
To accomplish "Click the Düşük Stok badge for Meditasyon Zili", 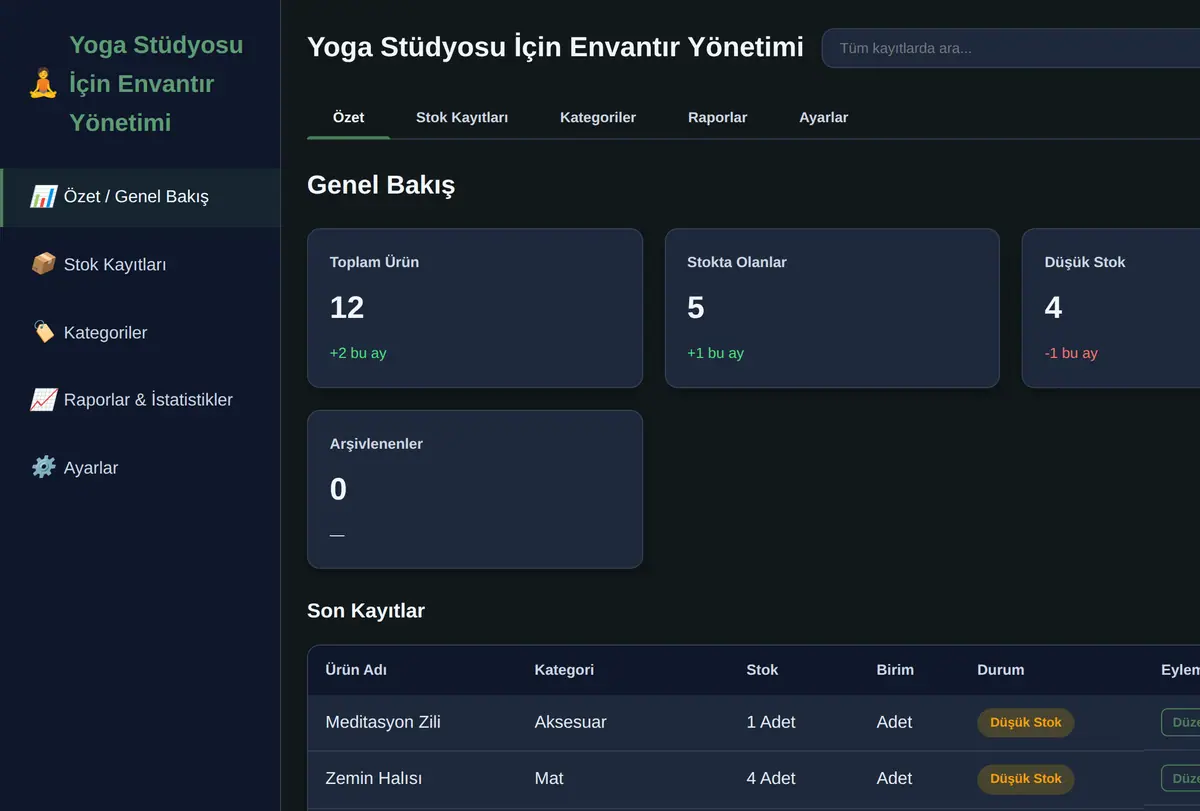I will pyautogui.click(x=1025, y=722).
